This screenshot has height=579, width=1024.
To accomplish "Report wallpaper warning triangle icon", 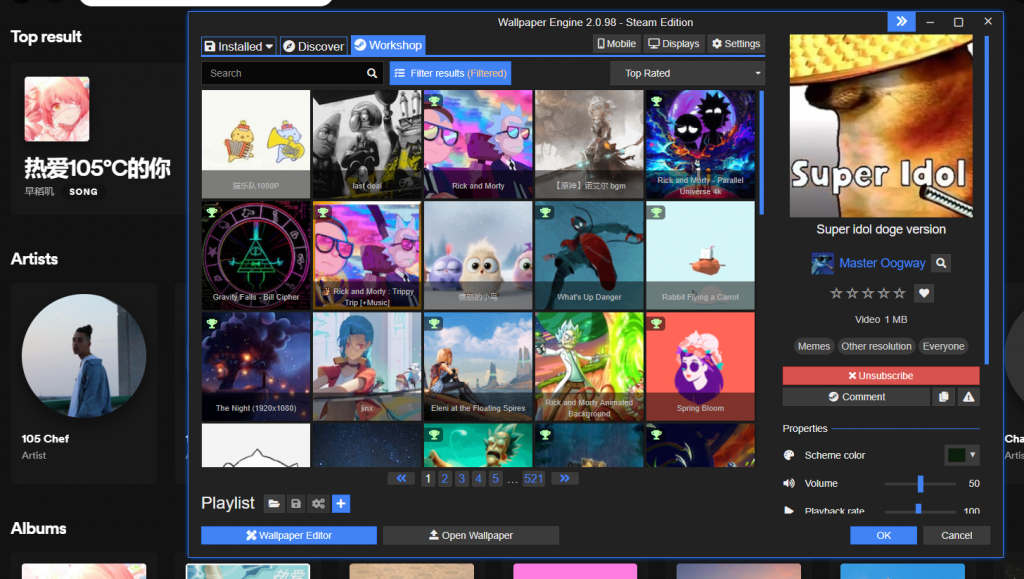I will click(x=968, y=396).
